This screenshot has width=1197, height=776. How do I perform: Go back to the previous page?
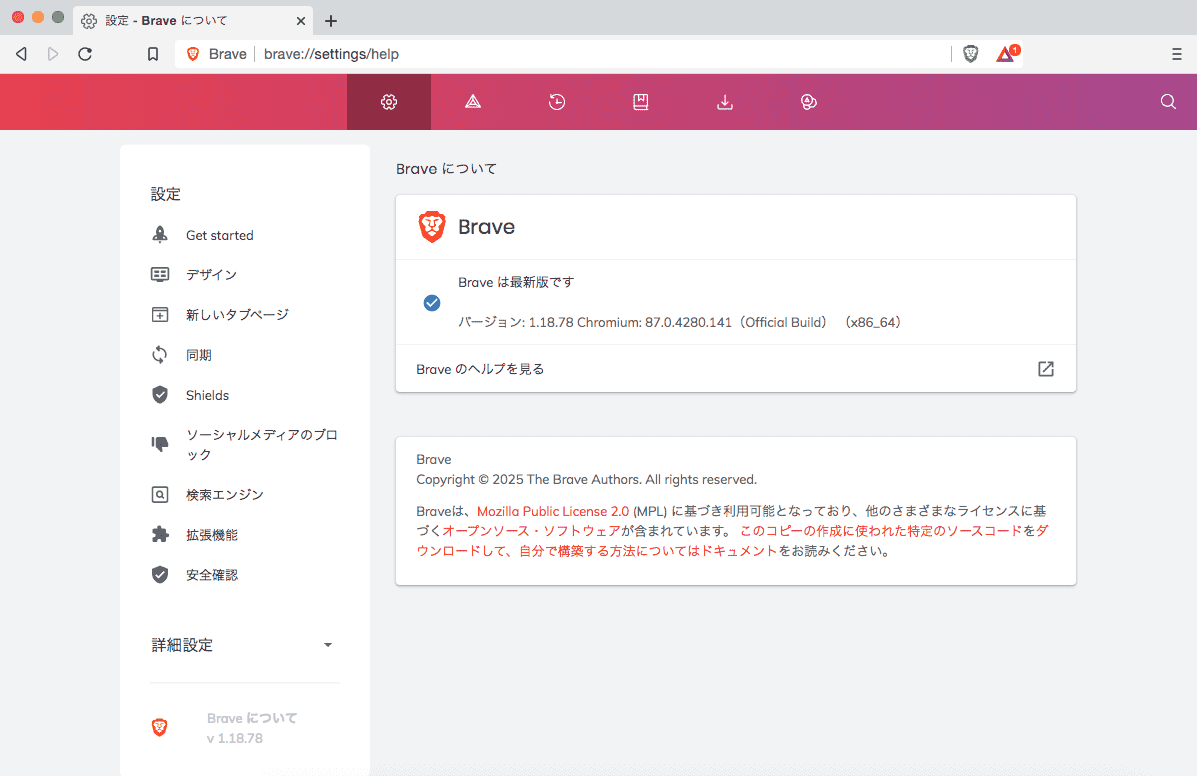pos(21,54)
